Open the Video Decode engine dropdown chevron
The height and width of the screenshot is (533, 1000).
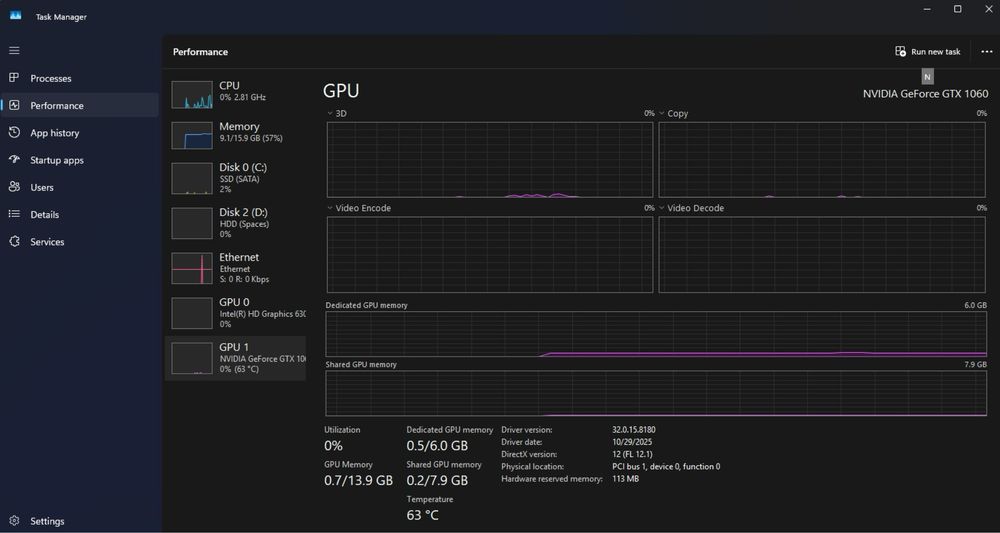point(661,208)
